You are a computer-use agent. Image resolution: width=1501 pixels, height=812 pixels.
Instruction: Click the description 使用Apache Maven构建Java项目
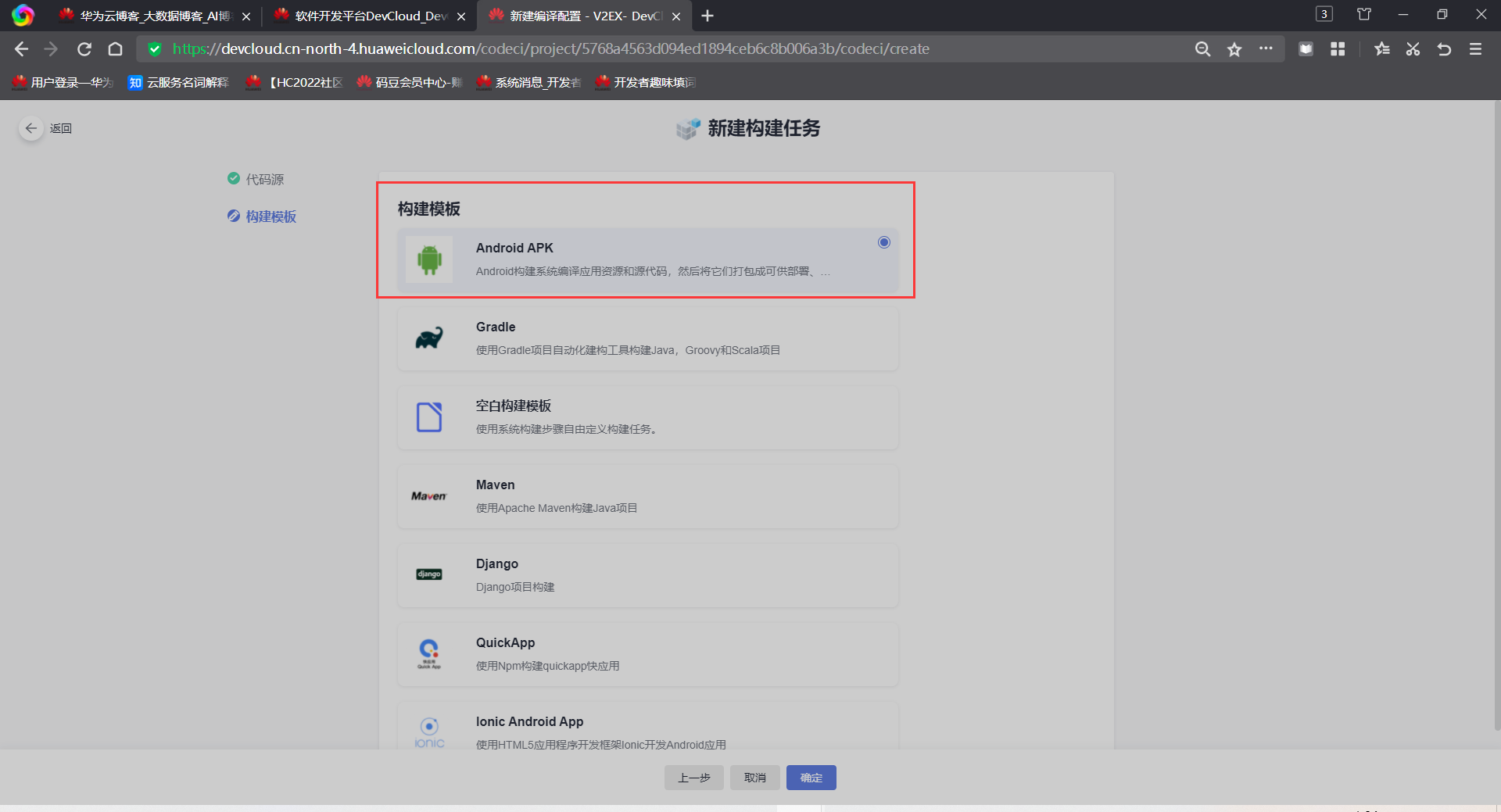tap(557, 508)
